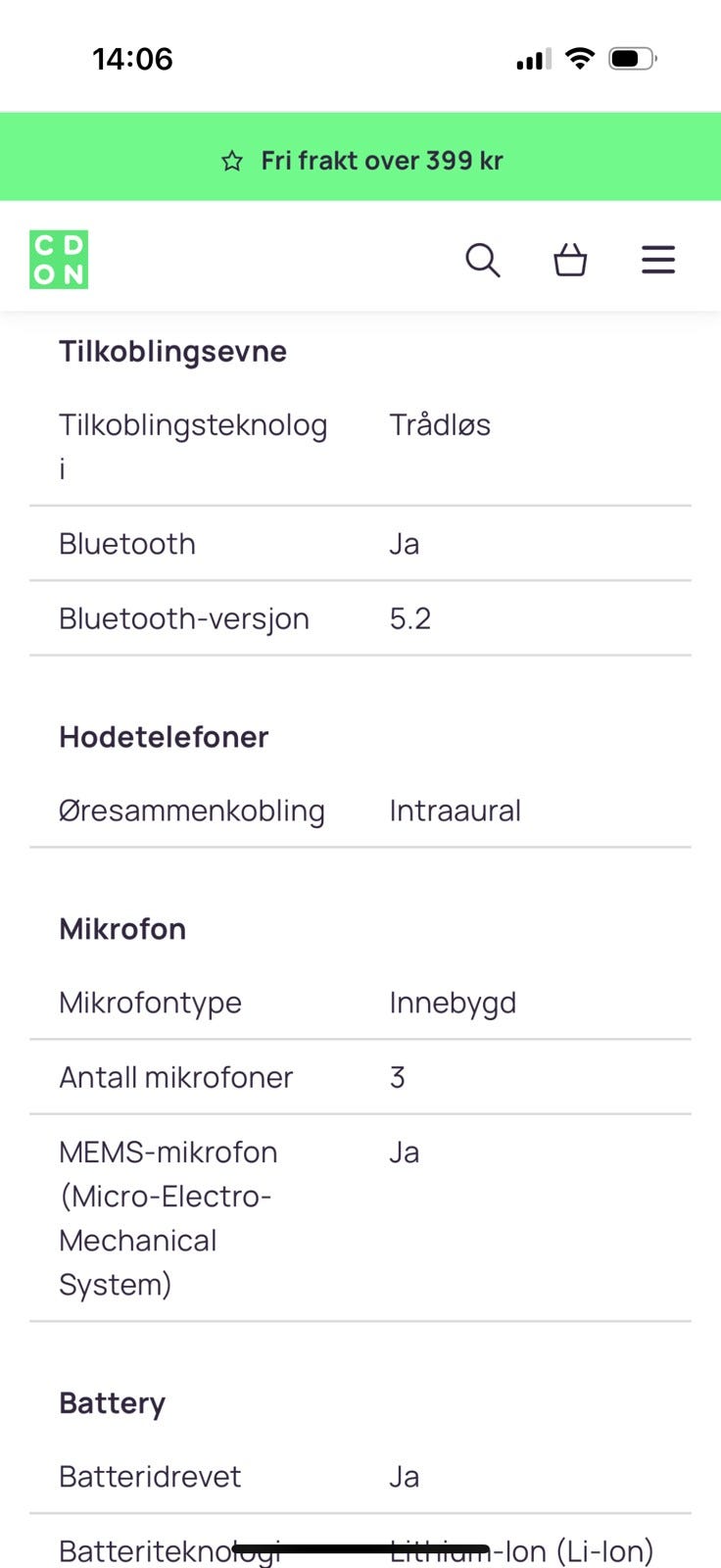The height and width of the screenshot is (1568, 721).
Task: Tap the star icon in green banner
Action: coord(232,161)
